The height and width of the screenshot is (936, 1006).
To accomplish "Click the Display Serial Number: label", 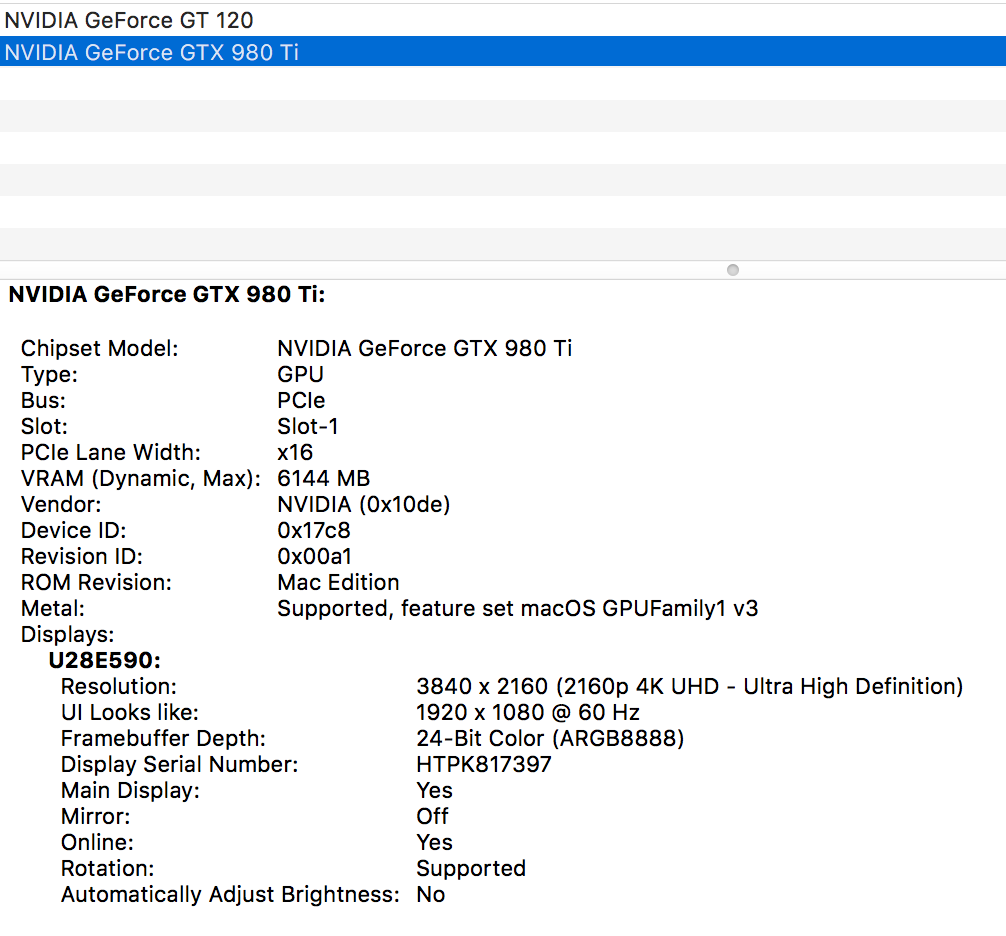I will click(x=180, y=764).
